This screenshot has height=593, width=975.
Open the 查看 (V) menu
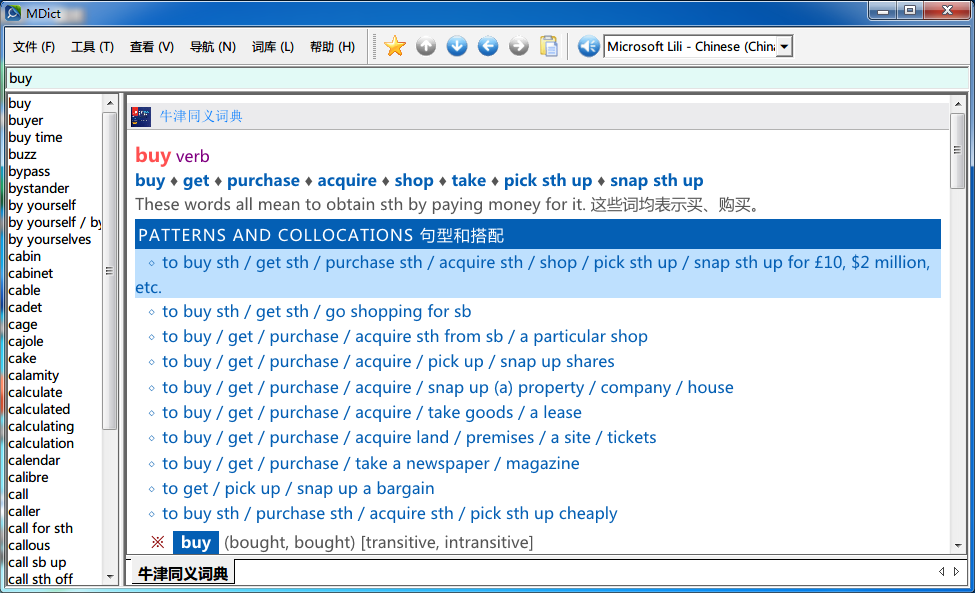(x=152, y=47)
